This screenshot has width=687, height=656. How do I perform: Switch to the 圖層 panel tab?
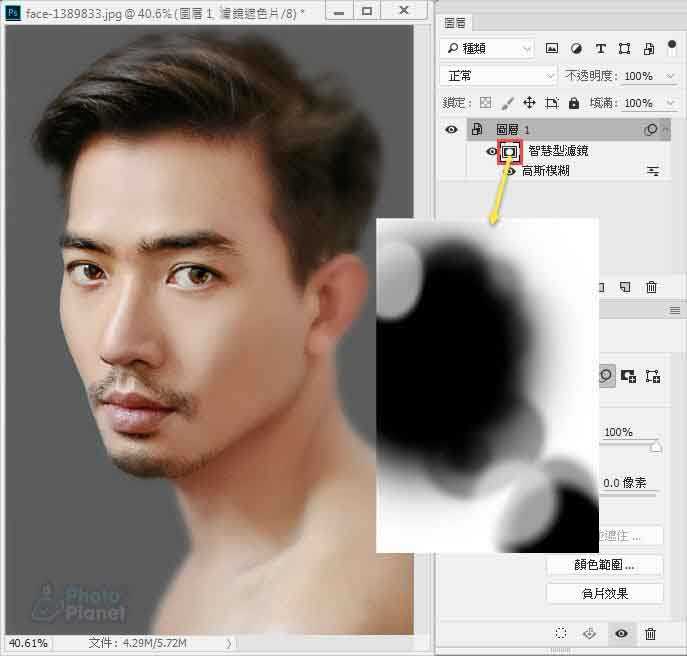click(x=455, y=21)
